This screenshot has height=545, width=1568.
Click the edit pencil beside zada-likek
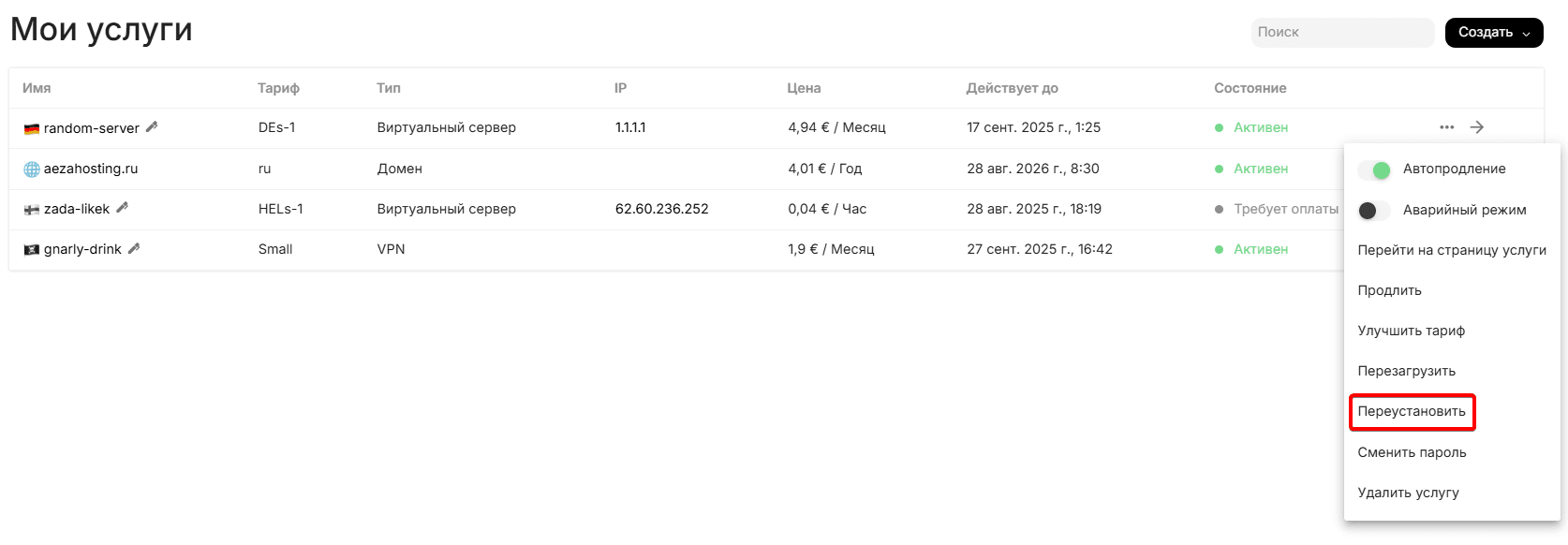122,208
